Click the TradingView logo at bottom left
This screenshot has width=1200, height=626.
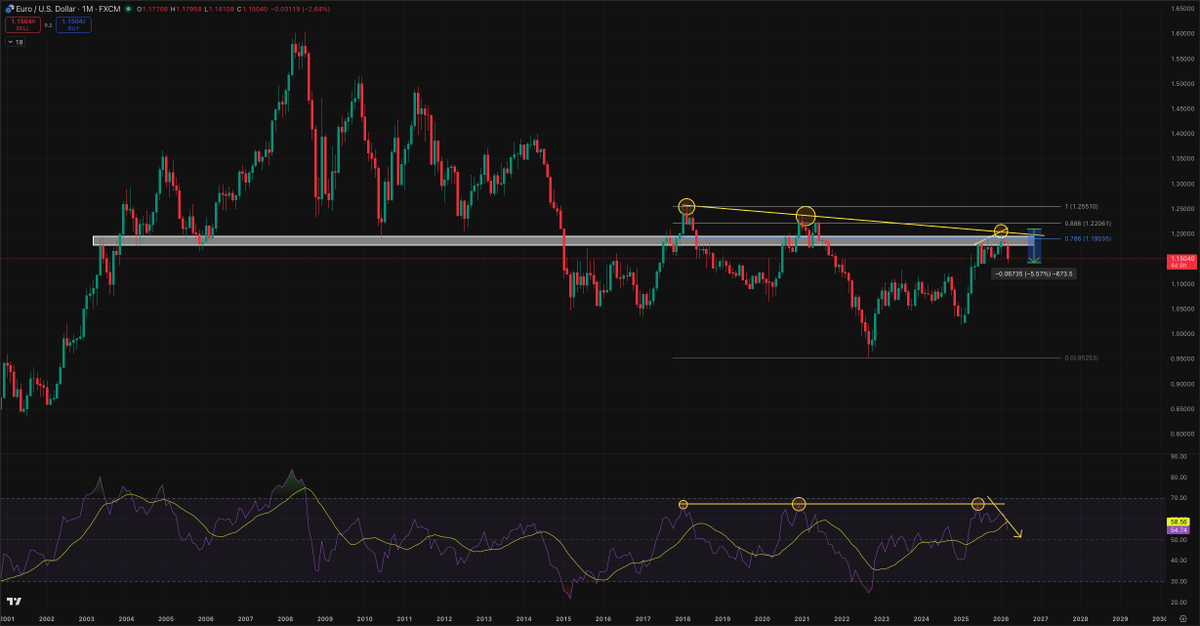point(14,601)
